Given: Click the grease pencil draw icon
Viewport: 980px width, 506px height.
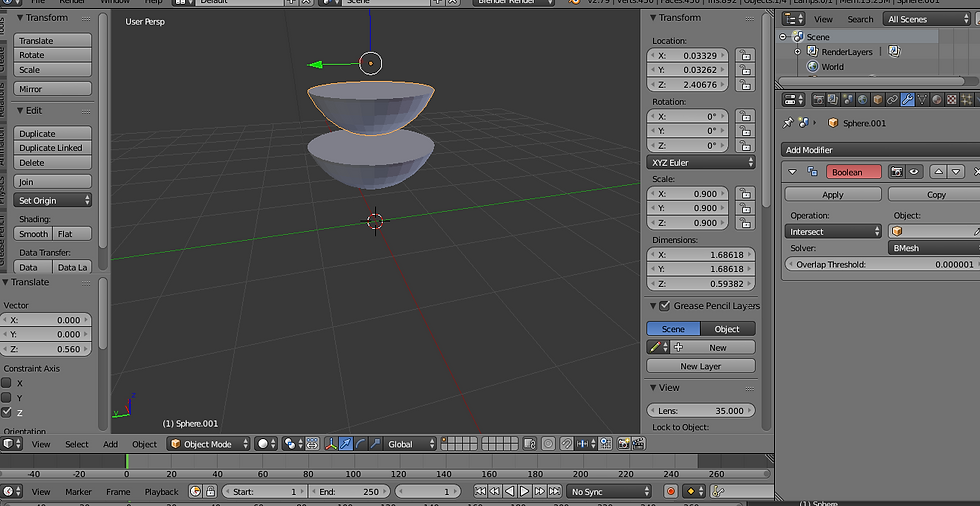Looking at the screenshot, I should tap(655, 347).
